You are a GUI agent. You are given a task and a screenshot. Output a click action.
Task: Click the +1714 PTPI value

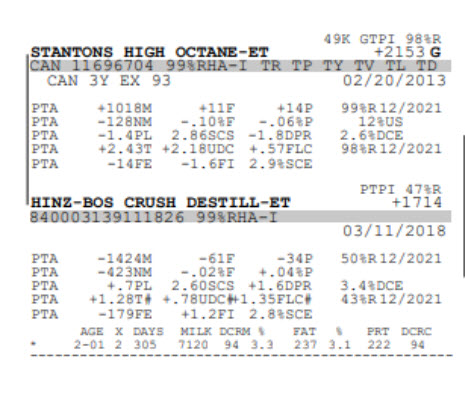pyautogui.click(x=417, y=203)
